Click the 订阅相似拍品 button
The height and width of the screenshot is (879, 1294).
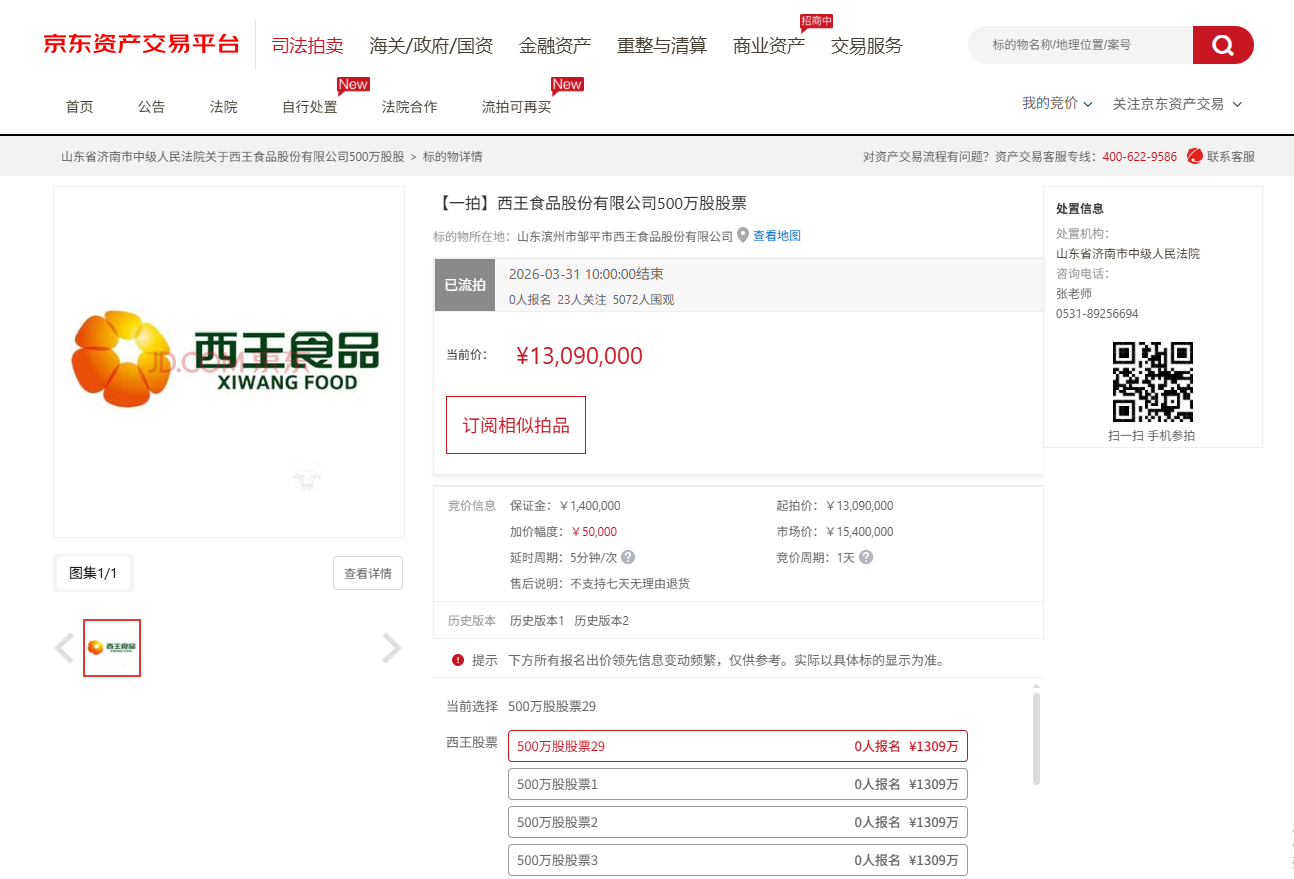[516, 425]
